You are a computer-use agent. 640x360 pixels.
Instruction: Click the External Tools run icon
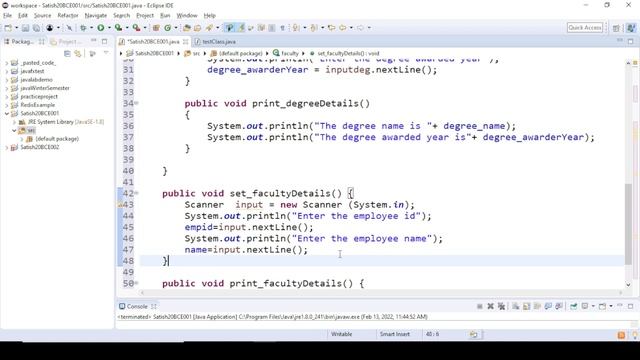136,28
